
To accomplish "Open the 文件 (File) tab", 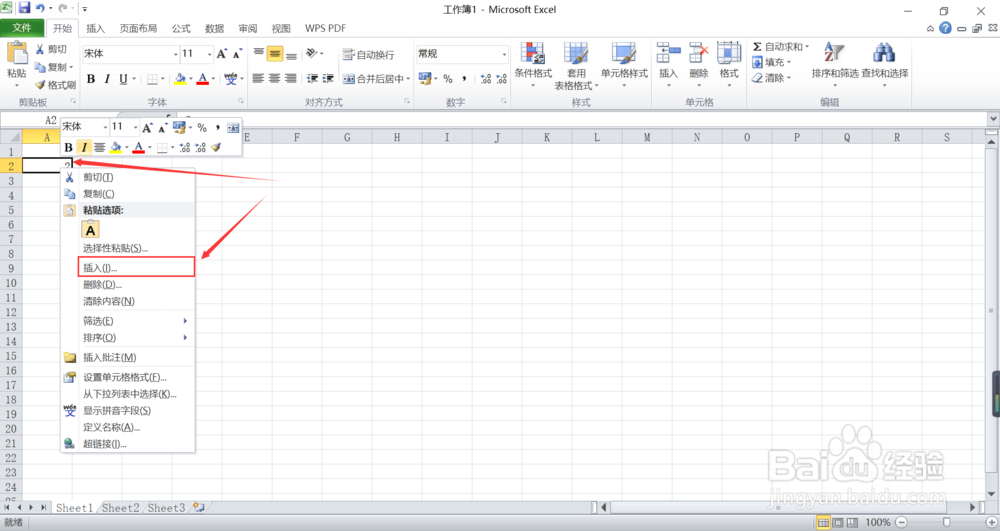I will click(22, 28).
